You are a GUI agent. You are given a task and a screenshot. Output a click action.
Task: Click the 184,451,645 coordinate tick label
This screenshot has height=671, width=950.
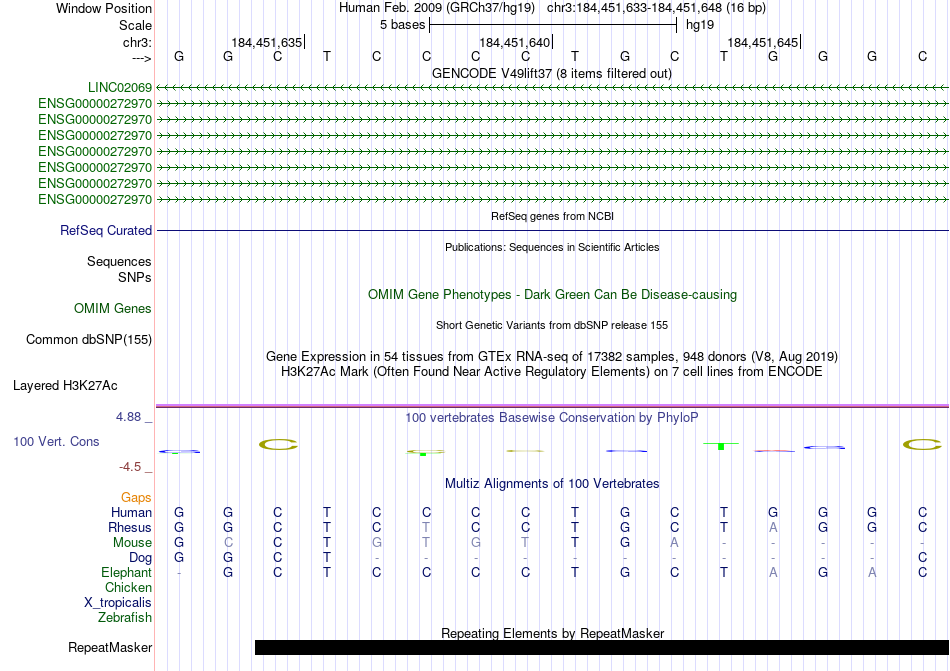pos(762,42)
